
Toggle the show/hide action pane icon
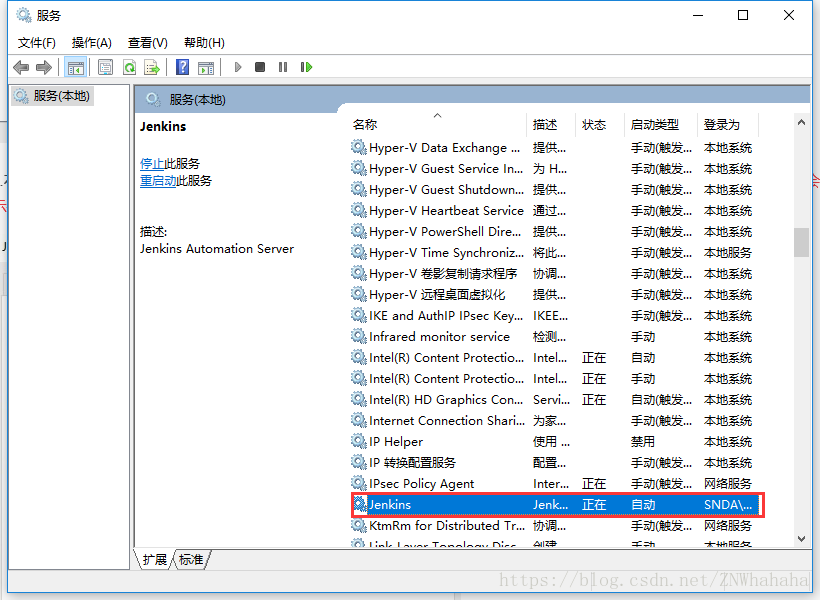coord(206,67)
